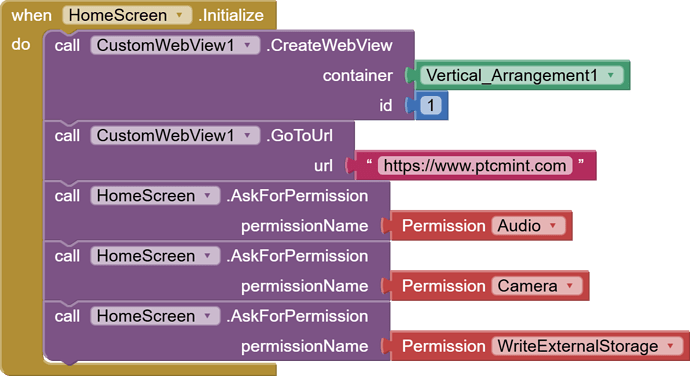This screenshot has width=690, height=376.
Task: Select the when HomeScreen.Initialize event block
Action: [31, 15]
